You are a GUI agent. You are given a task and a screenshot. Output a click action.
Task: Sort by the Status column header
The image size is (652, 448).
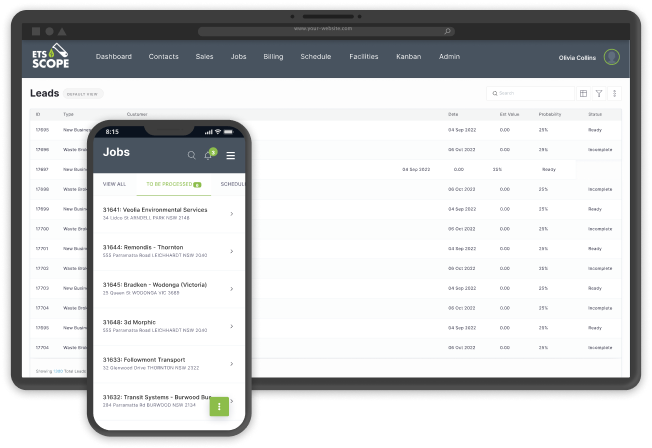(595, 114)
